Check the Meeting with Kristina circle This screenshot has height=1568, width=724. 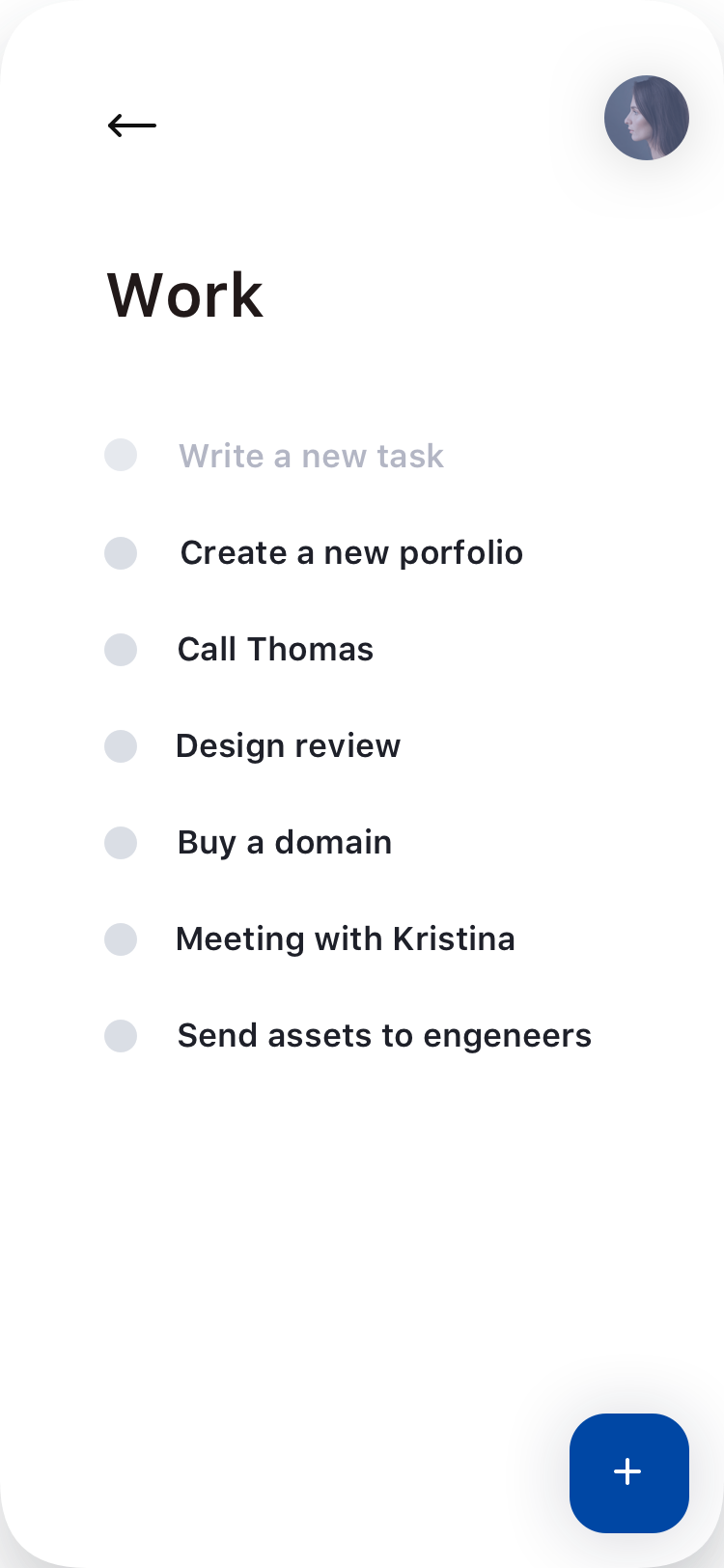(121, 939)
